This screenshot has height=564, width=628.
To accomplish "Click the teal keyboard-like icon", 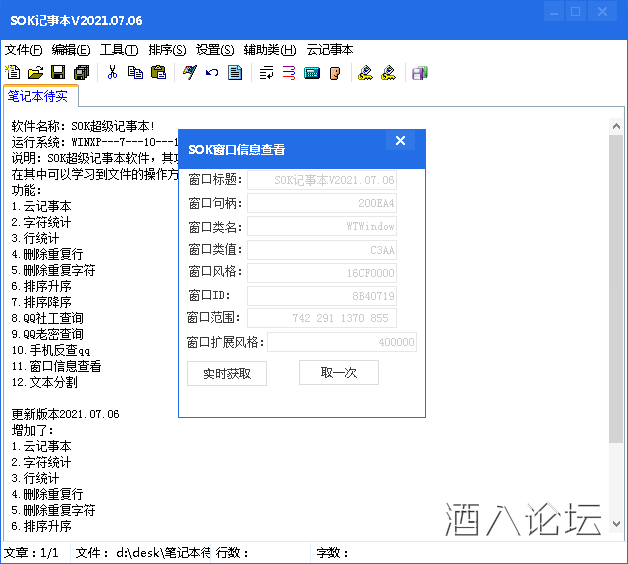I will tap(312, 73).
